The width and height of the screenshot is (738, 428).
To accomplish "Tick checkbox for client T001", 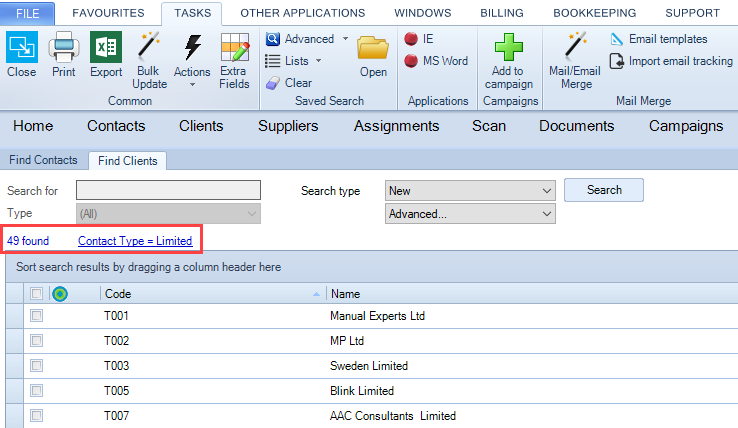I will tap(36, 315).
